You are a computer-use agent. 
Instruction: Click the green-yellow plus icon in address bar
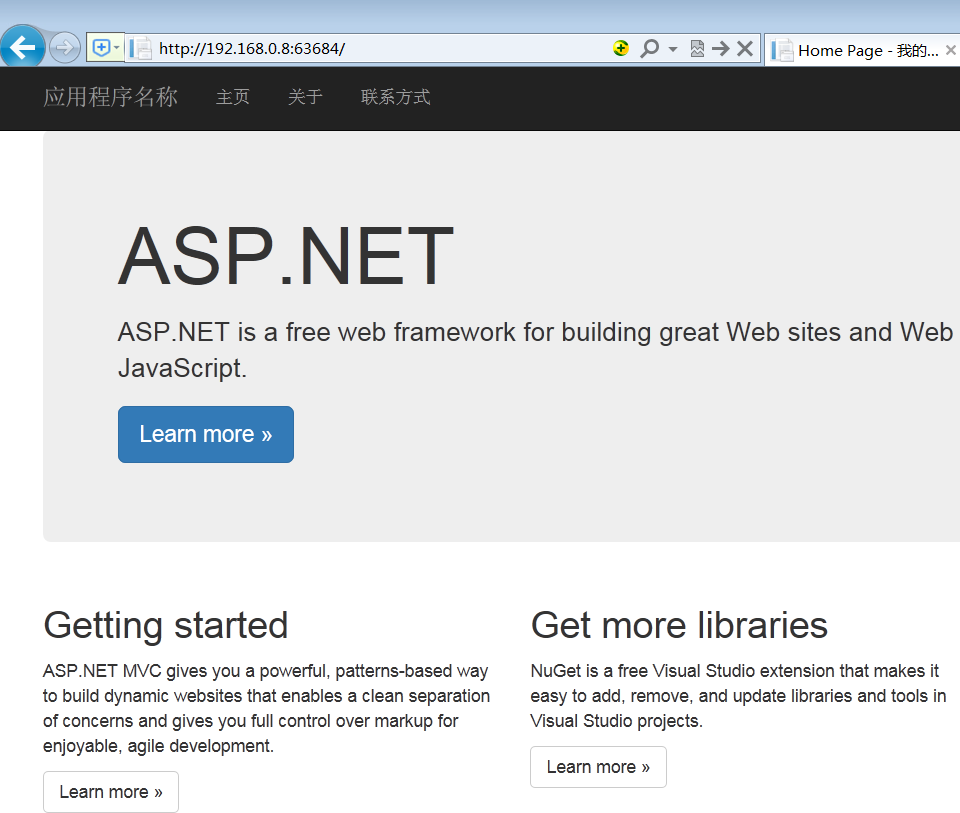tap(621, 48)
